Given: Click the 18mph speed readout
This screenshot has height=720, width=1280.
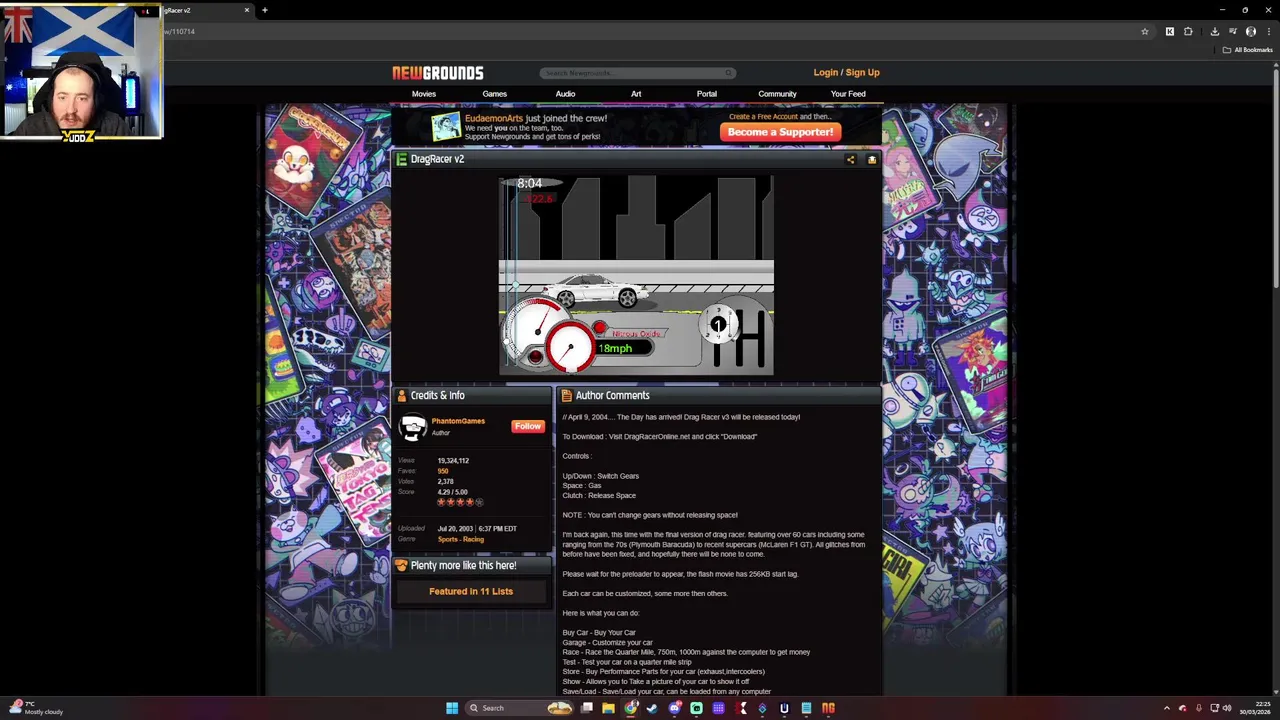Looking at the screenshot, I should click(615, 348).
